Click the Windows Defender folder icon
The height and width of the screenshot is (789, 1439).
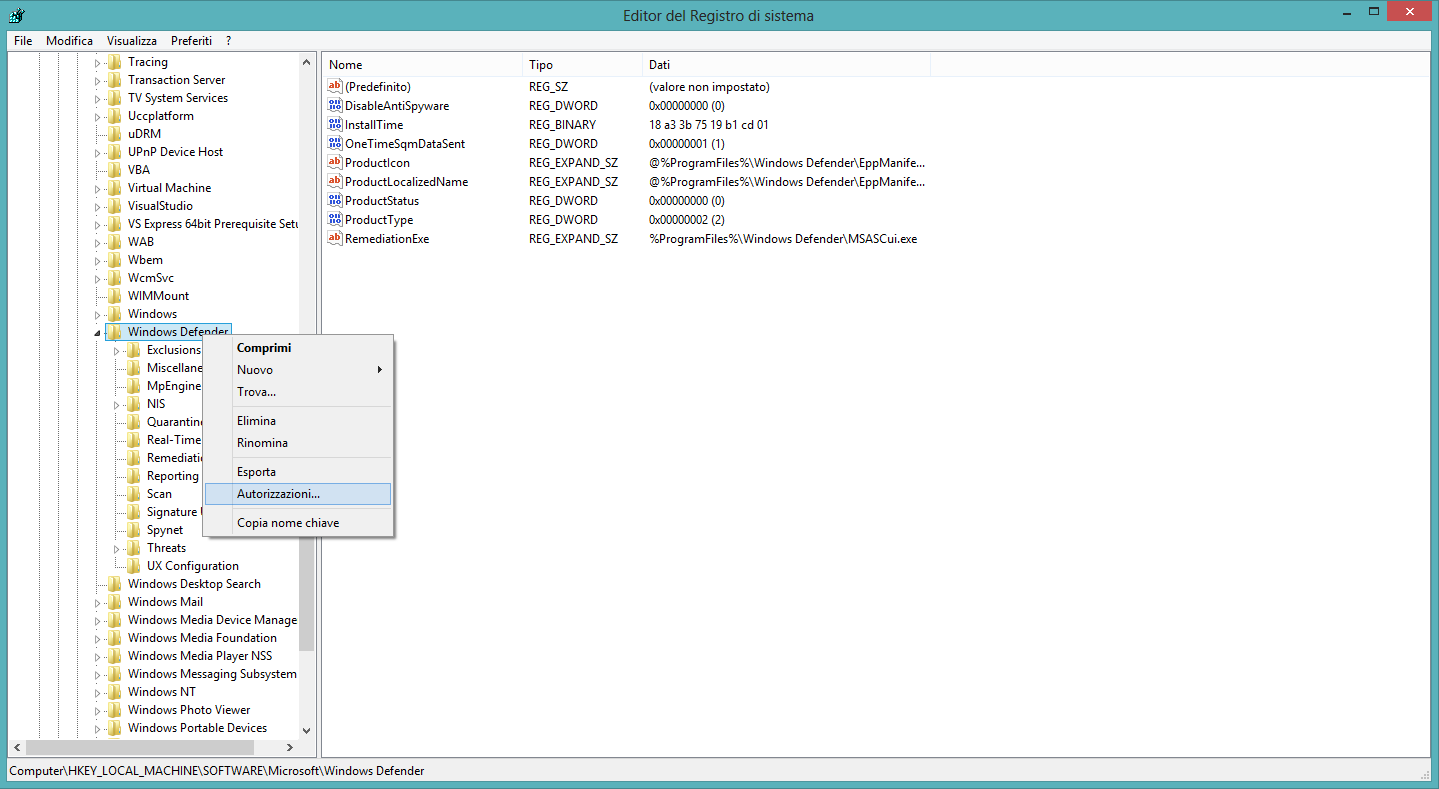pyautogui.click(x=114, y=332)
